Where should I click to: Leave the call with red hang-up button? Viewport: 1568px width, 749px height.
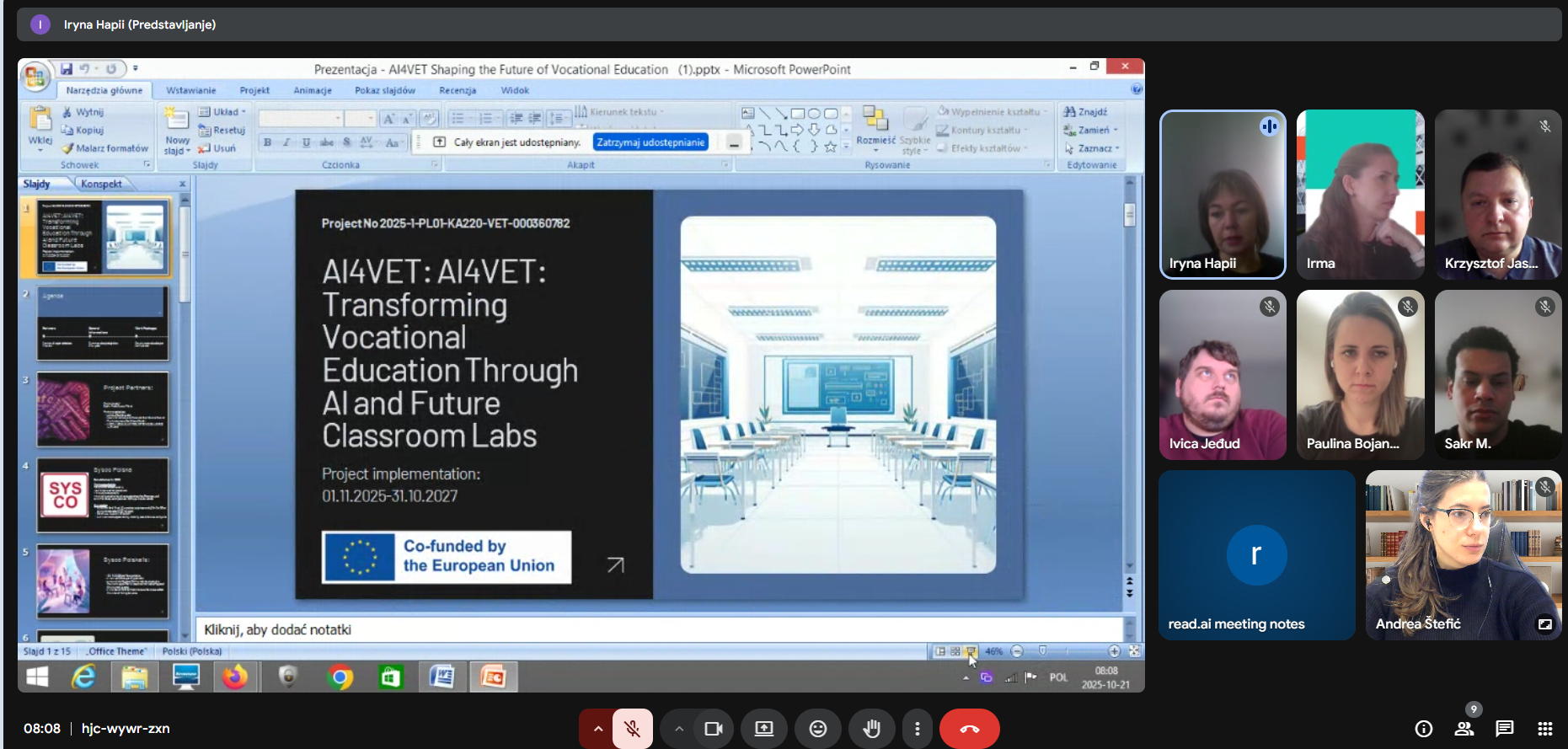[x=969, y=729]
